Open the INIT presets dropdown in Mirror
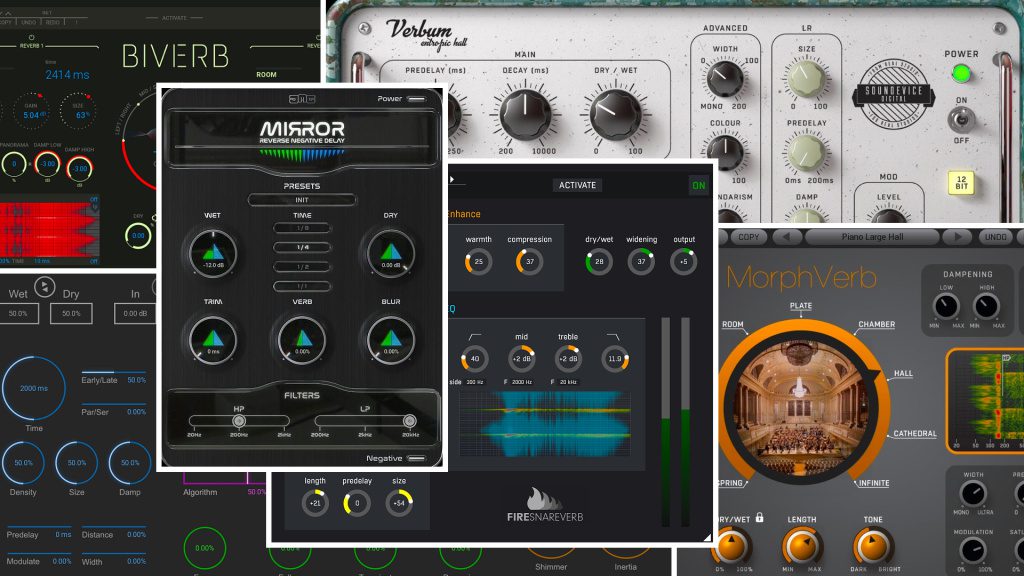Image resolution: width=1024 pixels, height=576 pixels. click(x=302, y=200)
